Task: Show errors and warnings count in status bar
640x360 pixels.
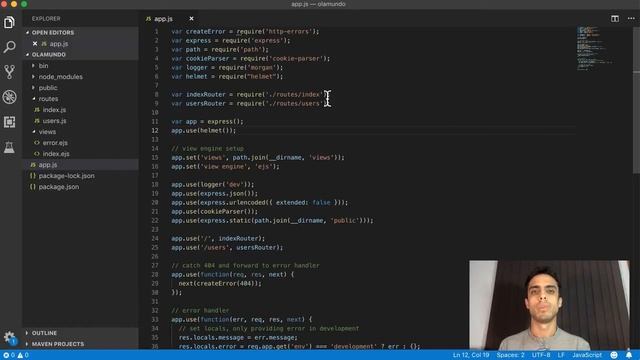Action: (16, 355)
